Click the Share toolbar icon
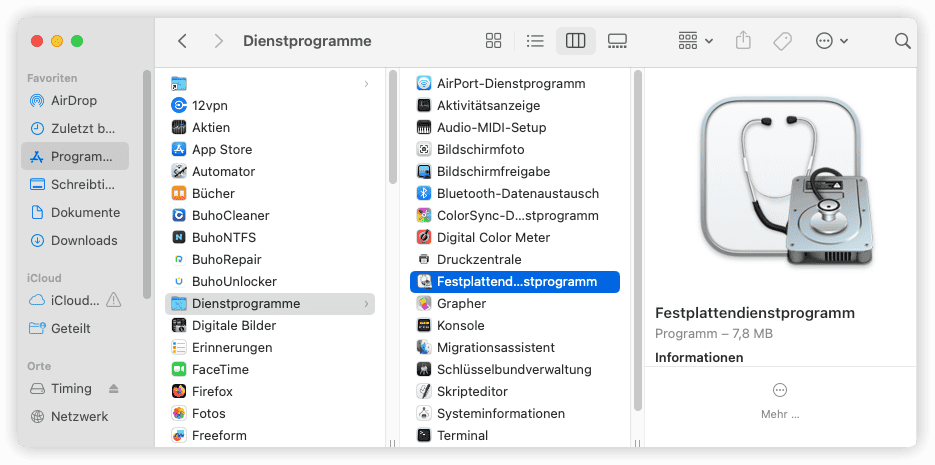This screenshot has height=465, width=935. (x=743, y=41)
